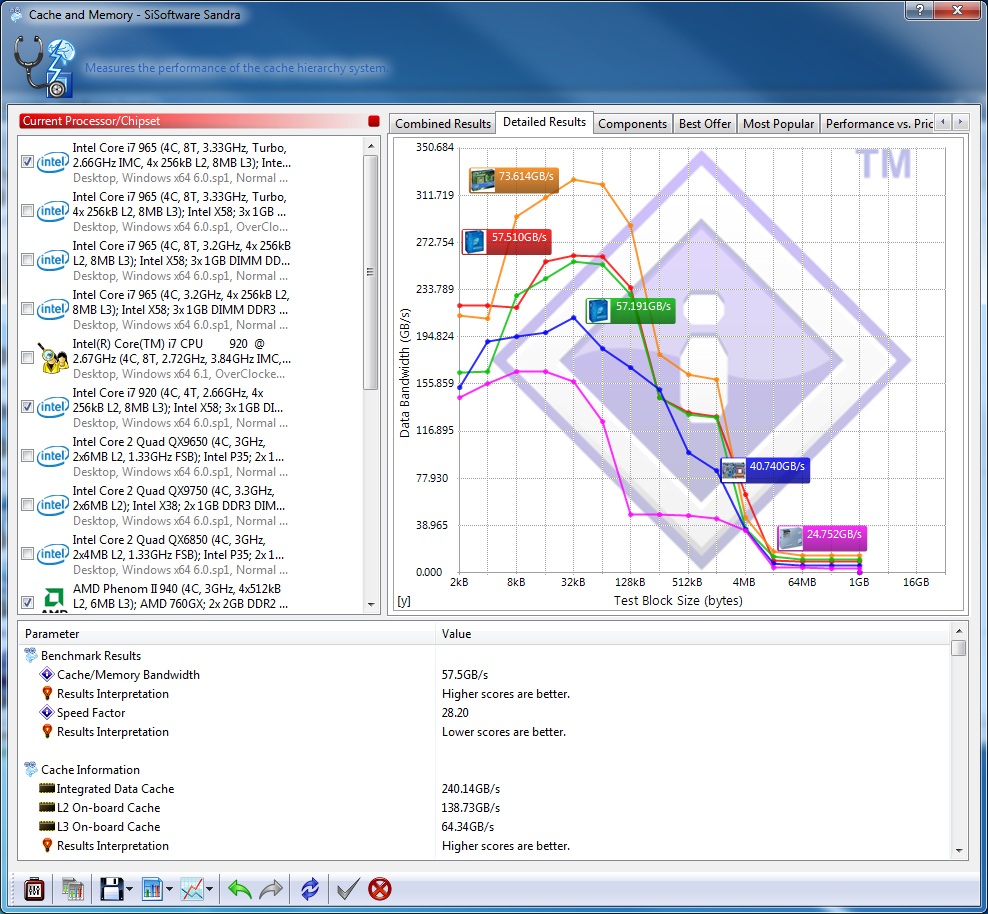Check Core 2 Quad QX9750 entry
Screen dimensions: 988x914
[x=27, y=505]
